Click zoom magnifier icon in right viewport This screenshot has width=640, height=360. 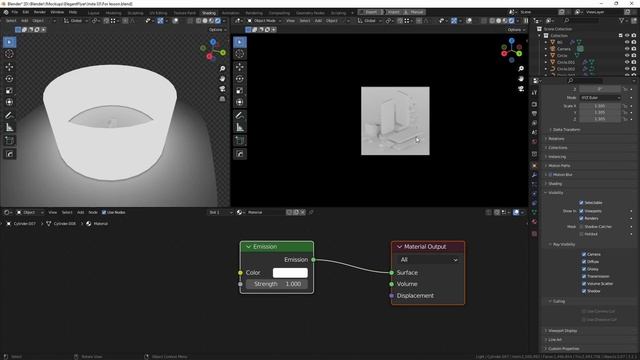pos(521,69)
